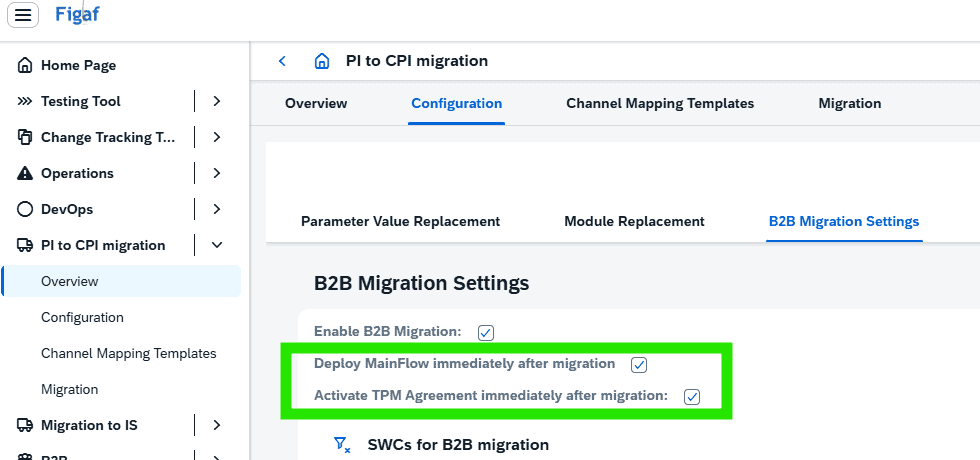Expand the Testing Tool submenu chevron
This screenshot has width=980, height=460.
pyautogui.click(x=217, y=101)
